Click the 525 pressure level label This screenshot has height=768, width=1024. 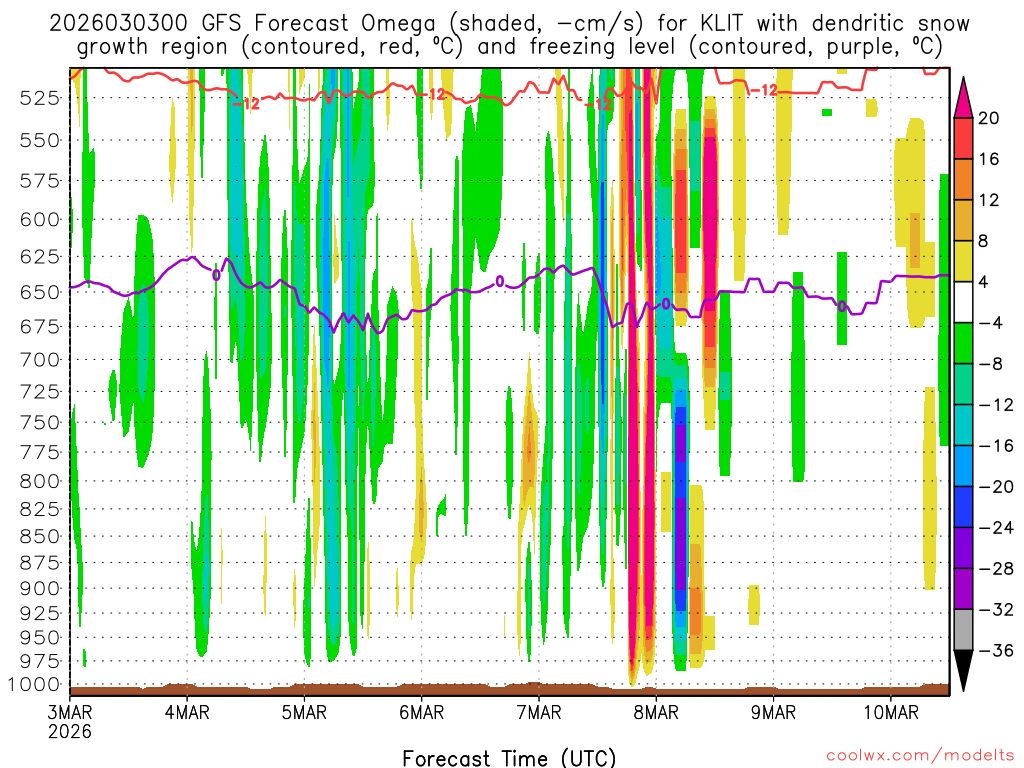pyautogui.click(x=40, y=97)
